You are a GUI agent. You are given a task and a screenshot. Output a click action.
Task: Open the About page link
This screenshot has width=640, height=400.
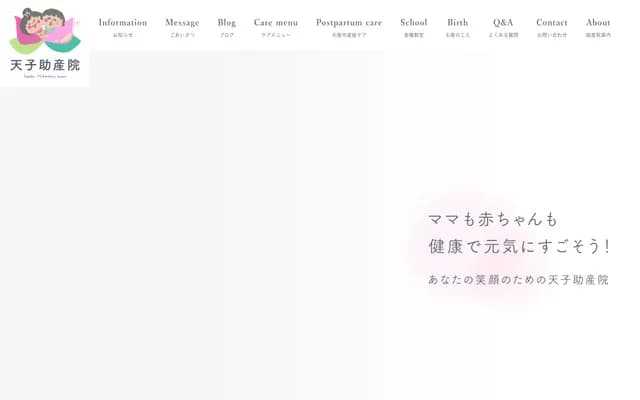pyautogui.click(x=598, y=22)
